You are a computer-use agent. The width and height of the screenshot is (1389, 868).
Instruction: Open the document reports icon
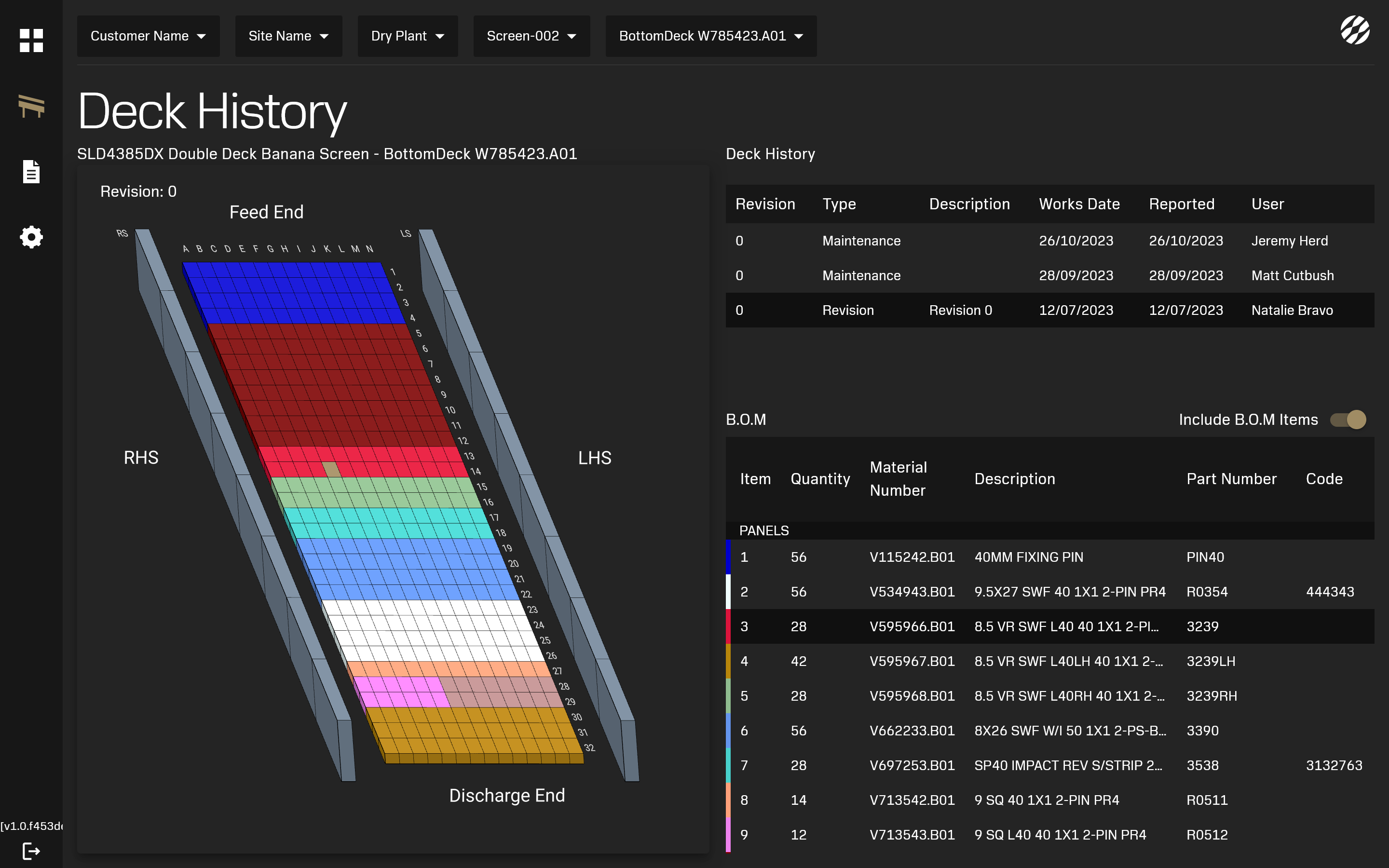31,172
